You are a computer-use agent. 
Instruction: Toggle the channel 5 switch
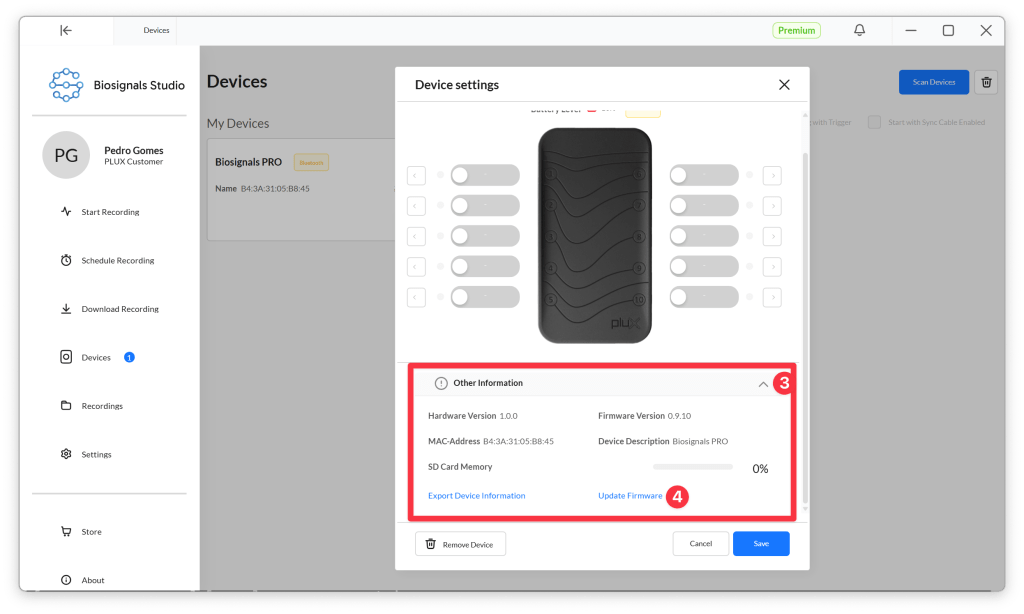coord(485,297)
